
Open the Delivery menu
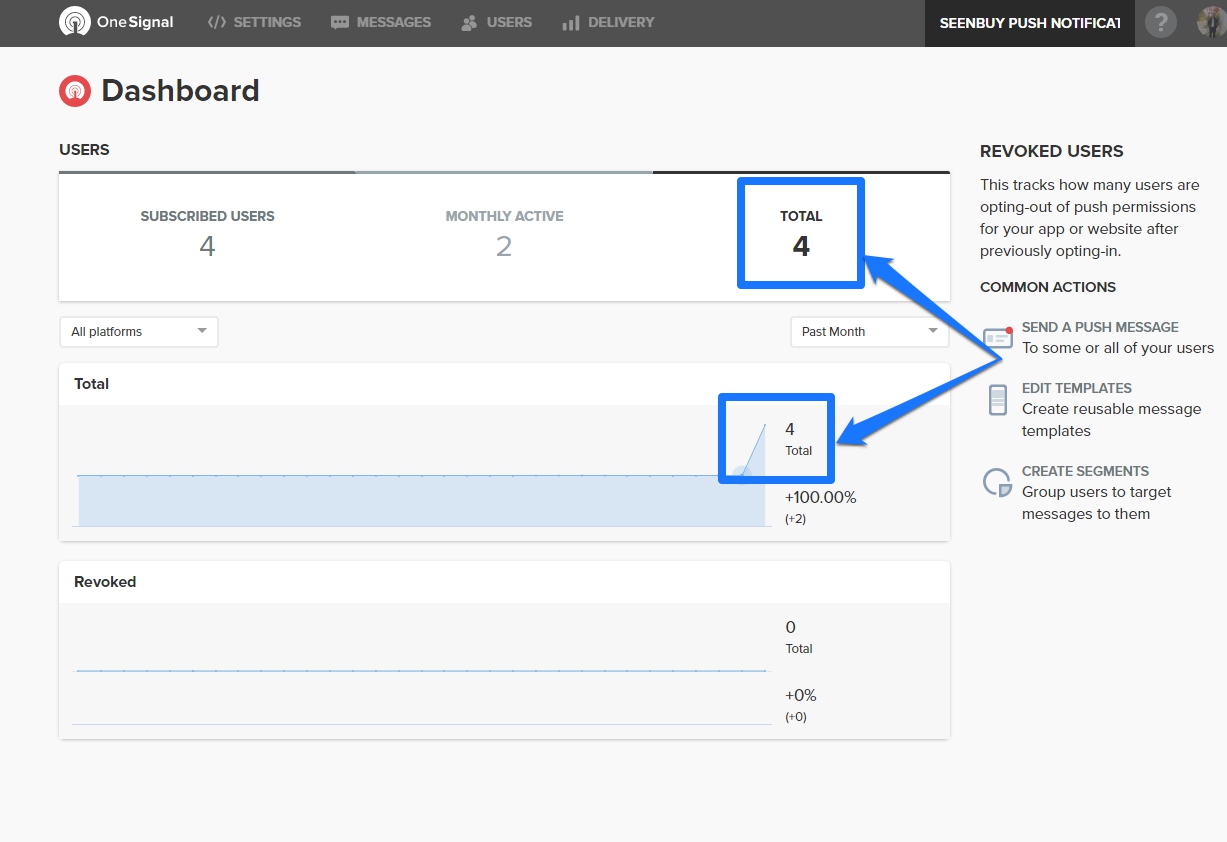point(608,22)
